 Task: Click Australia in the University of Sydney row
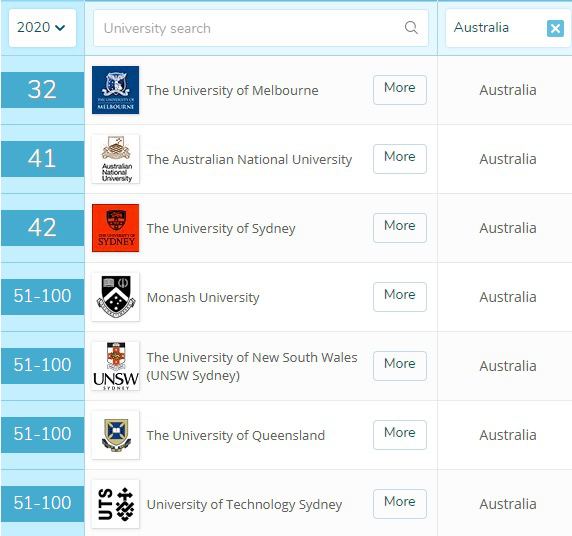point(508,228)
